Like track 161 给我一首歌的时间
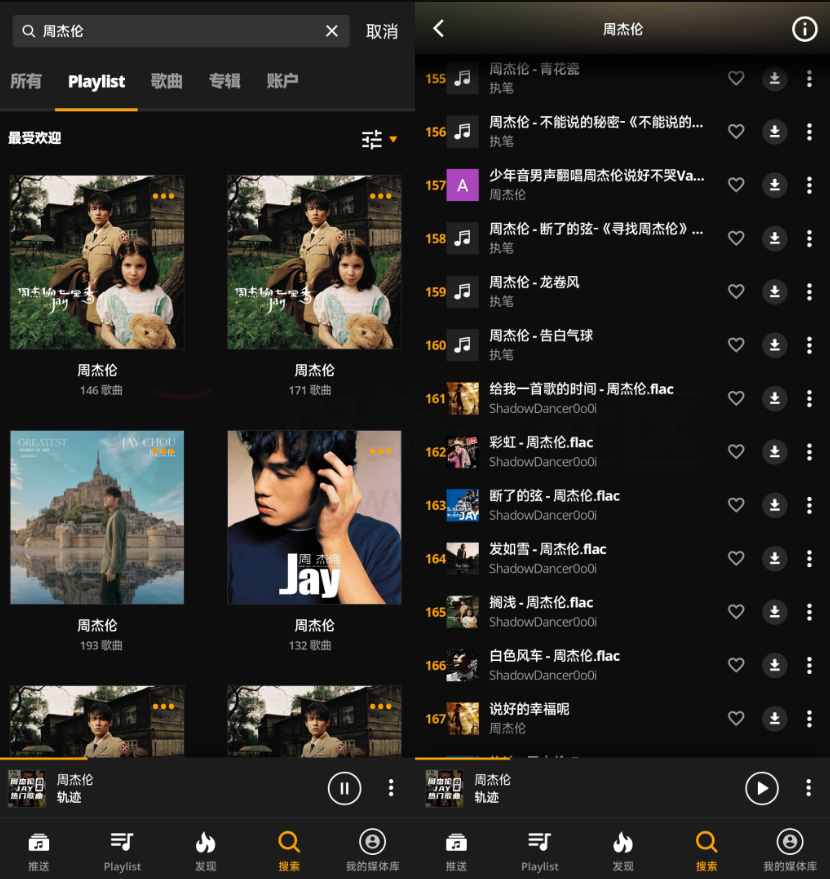The width and height of the screenshot is (830, 879). click(736, 398)
